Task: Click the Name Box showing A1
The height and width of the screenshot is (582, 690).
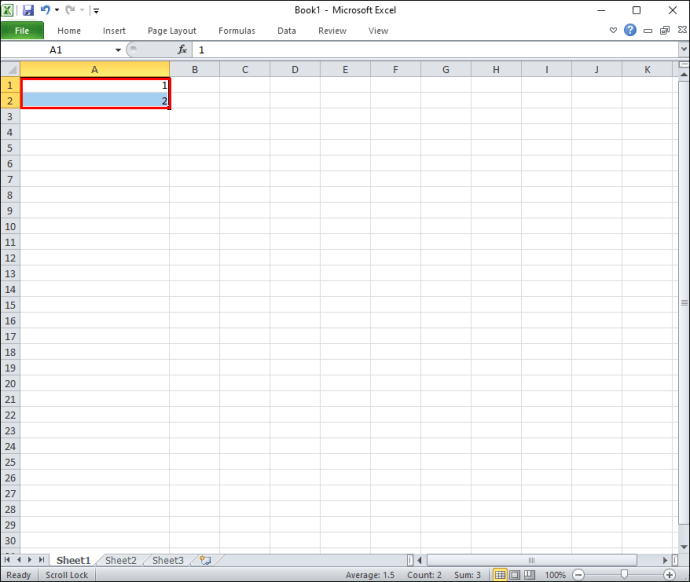Action: (56, 50)
